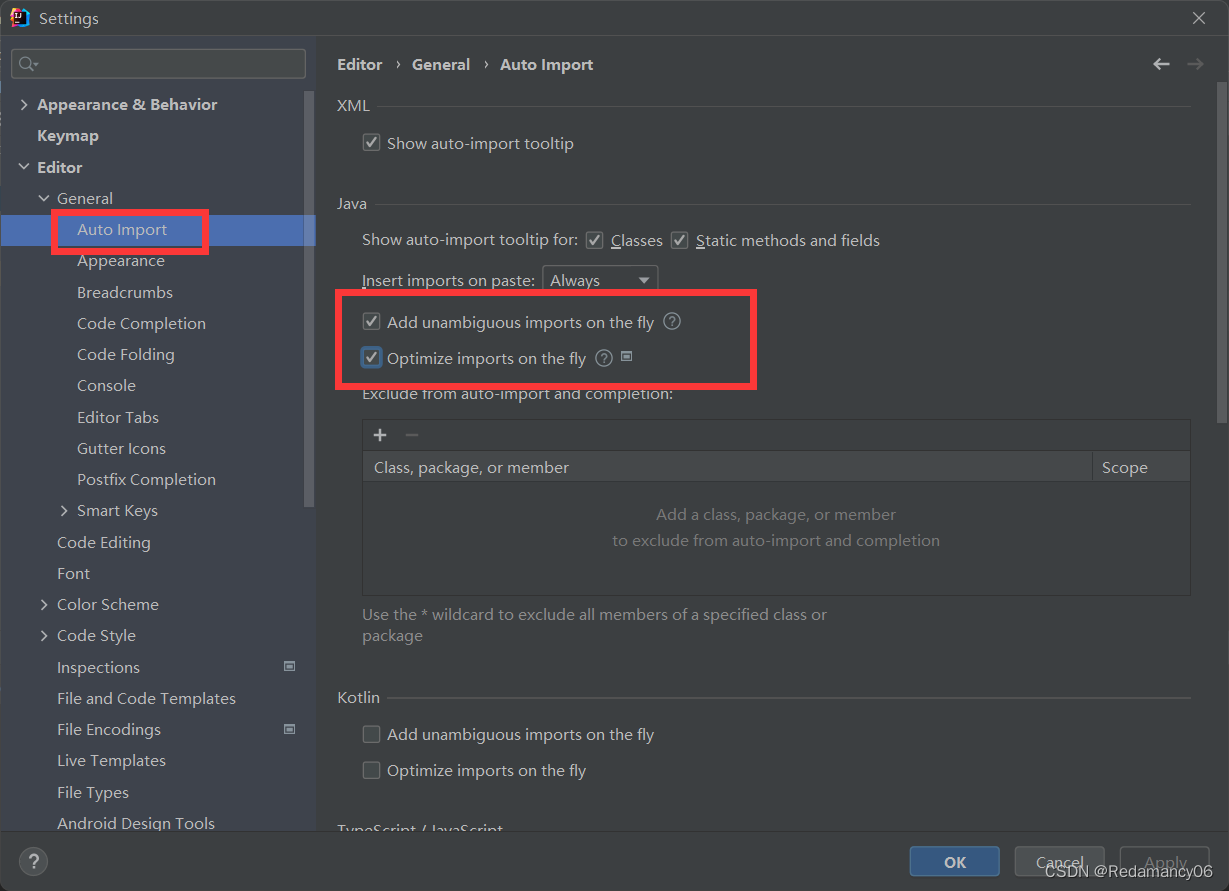
Task: Open Code Completion settings
Action: (141, 323)
